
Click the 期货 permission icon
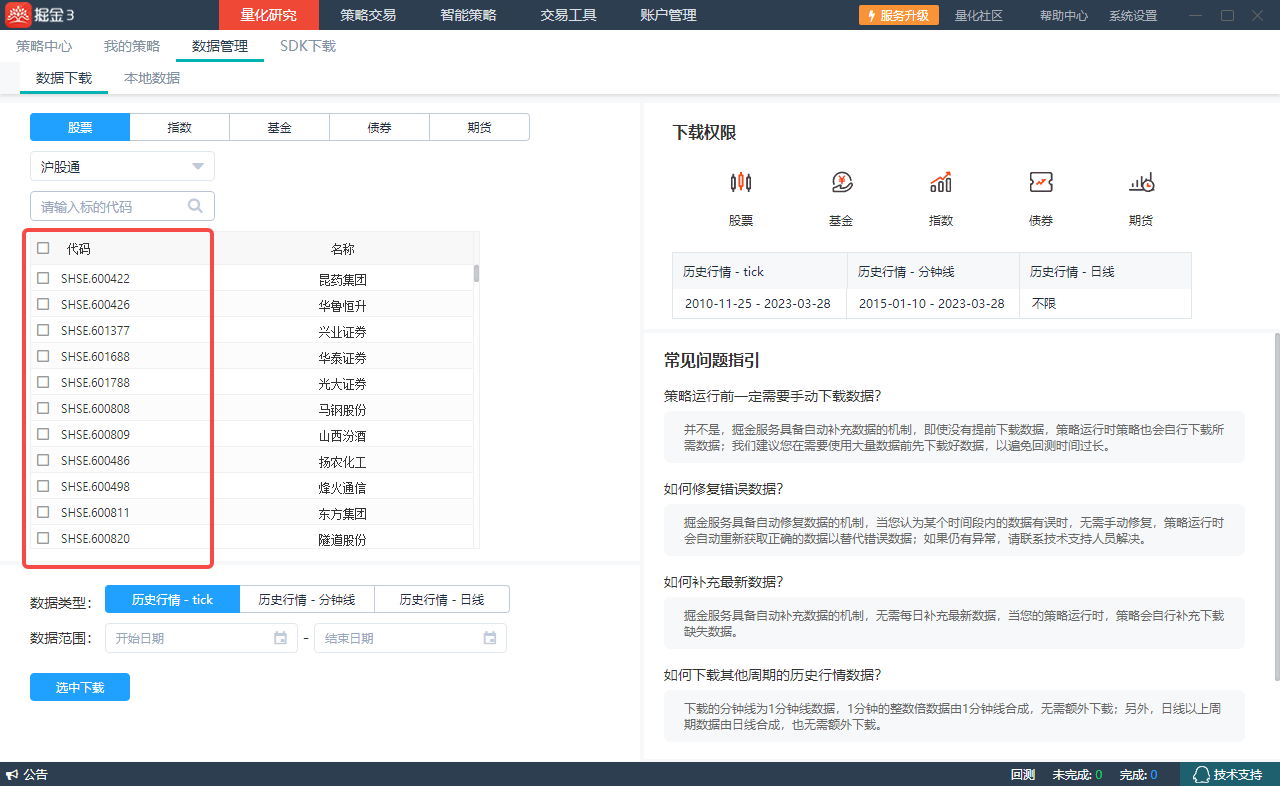[1141, 182]
